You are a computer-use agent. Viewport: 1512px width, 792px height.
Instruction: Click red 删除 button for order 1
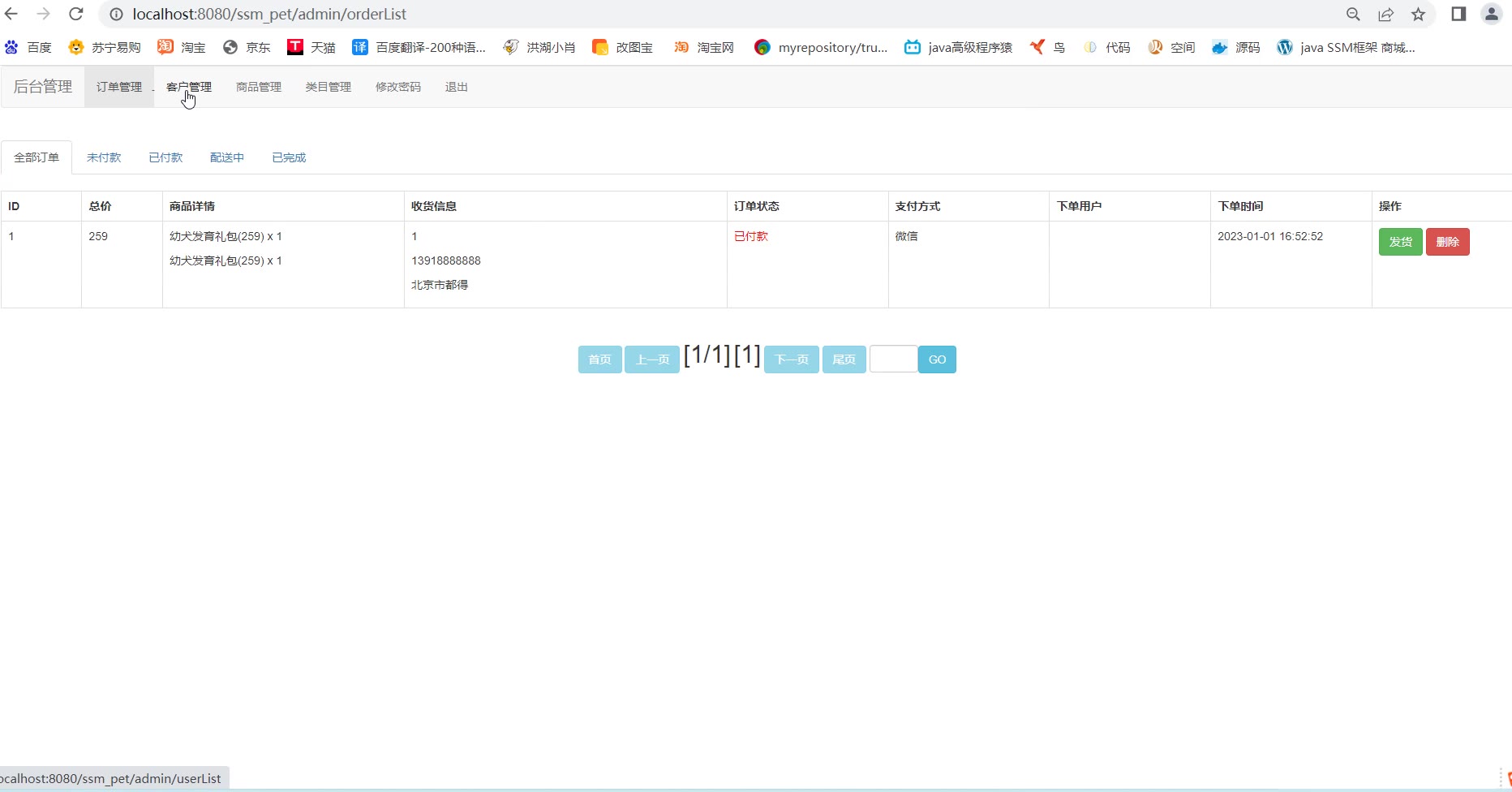click(x=1448, y=242)
